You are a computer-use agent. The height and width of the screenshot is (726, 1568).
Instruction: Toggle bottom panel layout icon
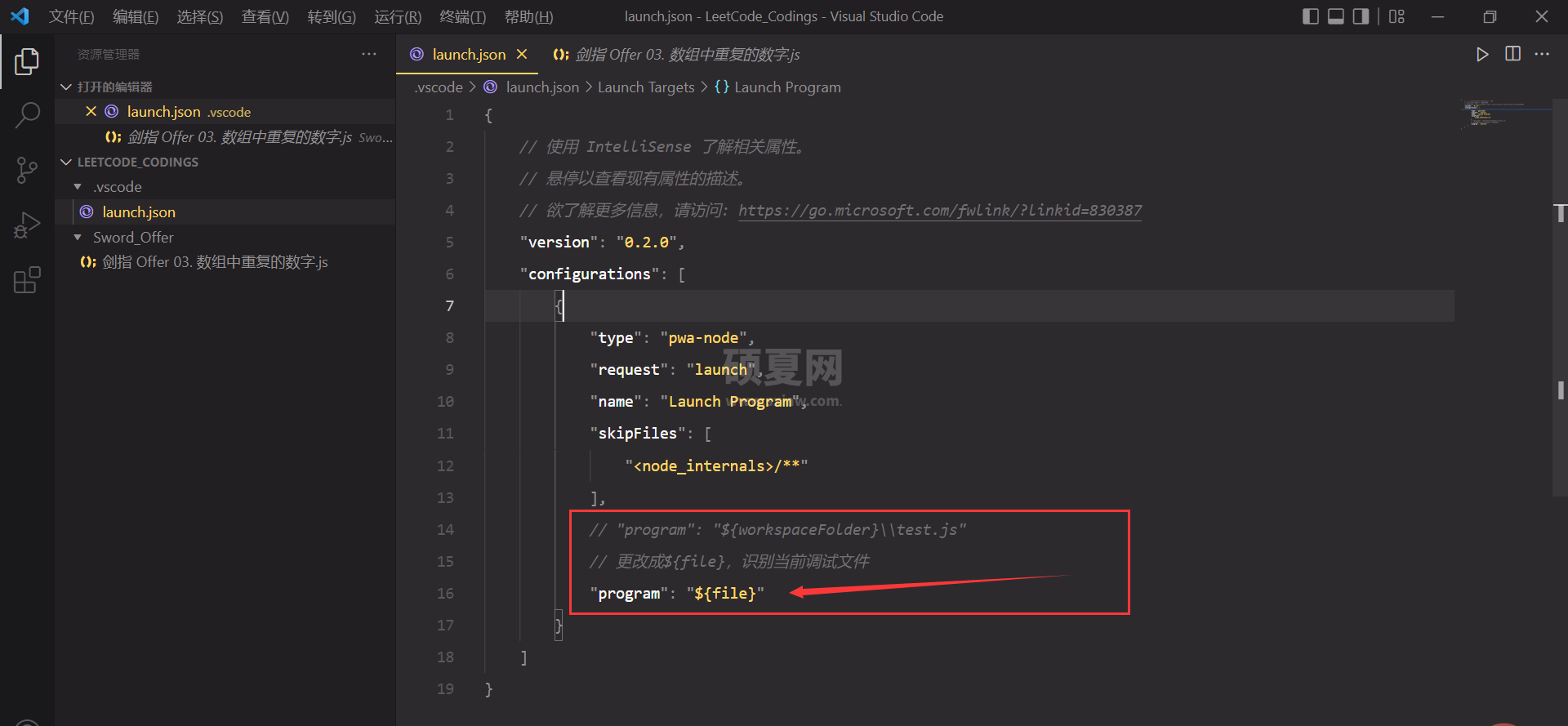tap(1336, 16)
